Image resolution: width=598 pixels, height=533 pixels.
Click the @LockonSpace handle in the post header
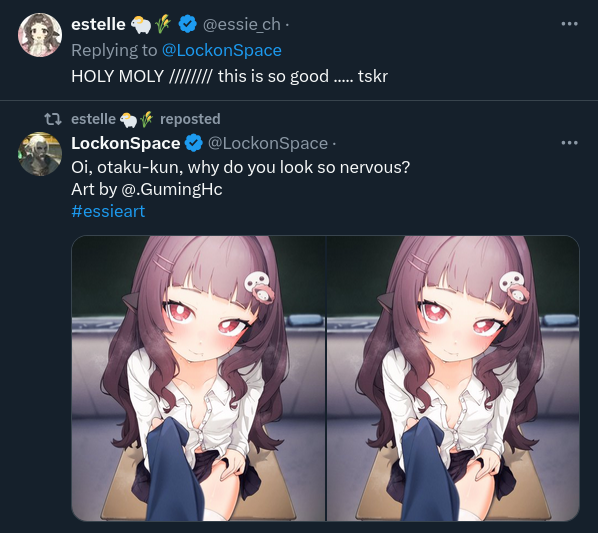(x=268, y=143)
